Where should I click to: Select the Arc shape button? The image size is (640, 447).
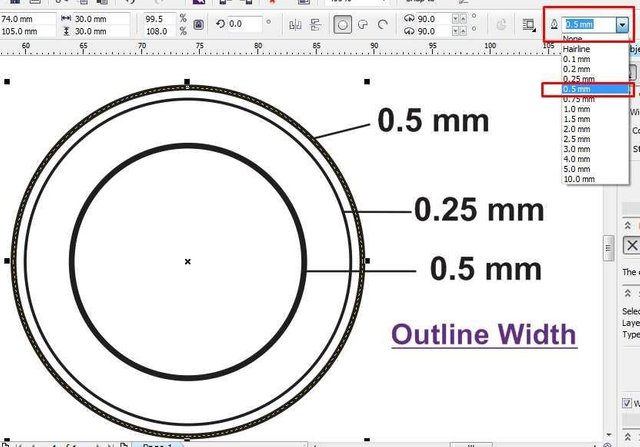(x=382, y=25)
